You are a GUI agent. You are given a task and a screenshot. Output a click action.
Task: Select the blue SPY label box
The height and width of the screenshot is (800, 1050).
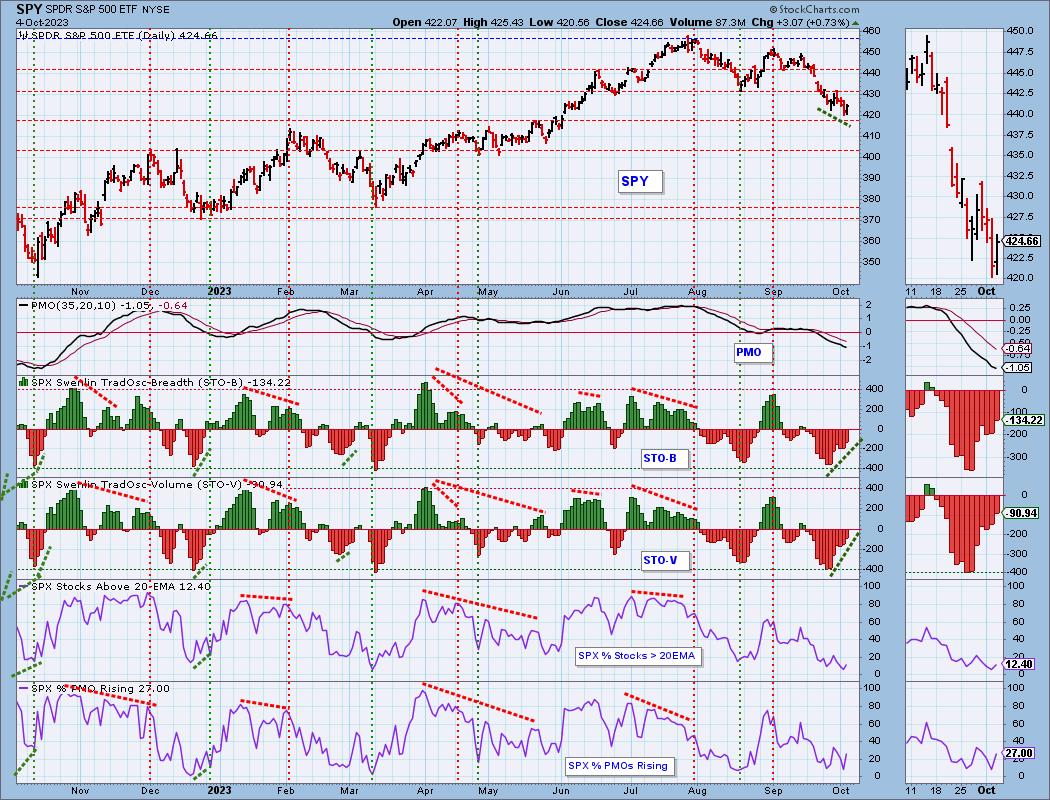coord(641,181)
